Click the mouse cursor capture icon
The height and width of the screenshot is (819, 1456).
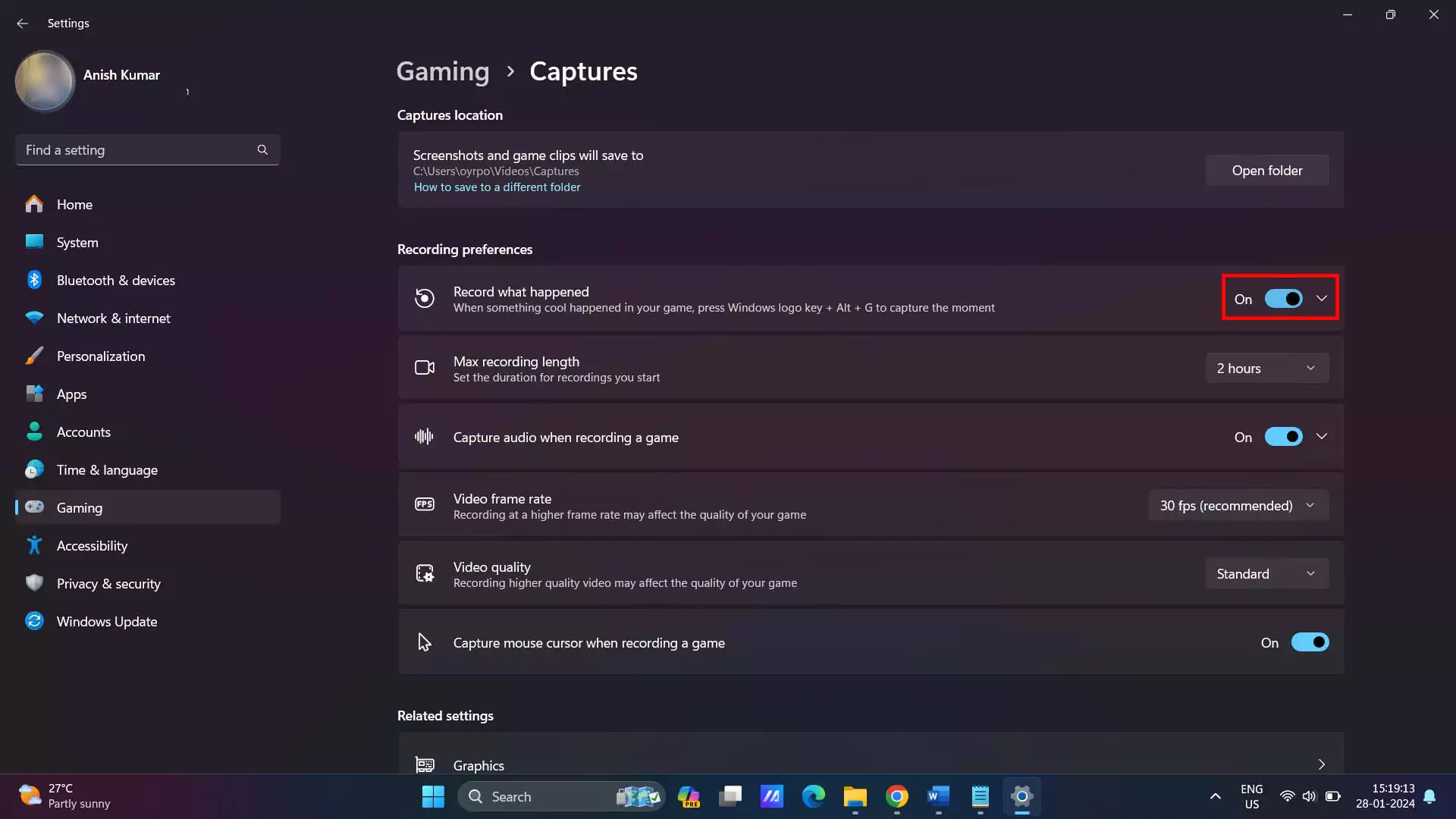point(423,641)
